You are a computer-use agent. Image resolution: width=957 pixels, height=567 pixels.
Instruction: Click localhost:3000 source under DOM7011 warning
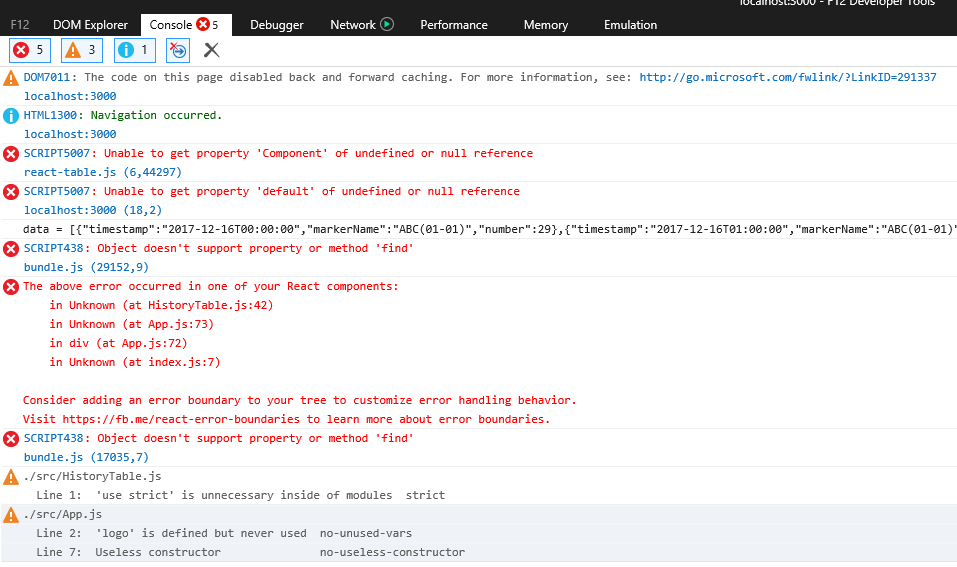pyautogui.click(x=70, y=96)
